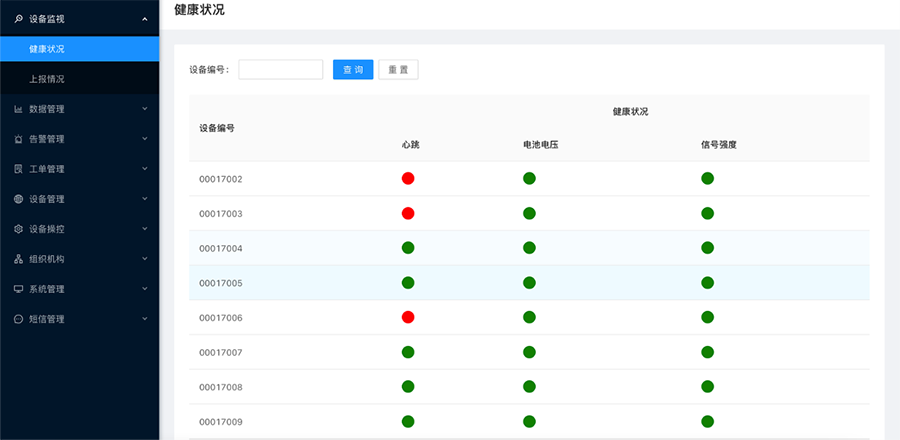Click the 信号强度 column header

point(719,145)
